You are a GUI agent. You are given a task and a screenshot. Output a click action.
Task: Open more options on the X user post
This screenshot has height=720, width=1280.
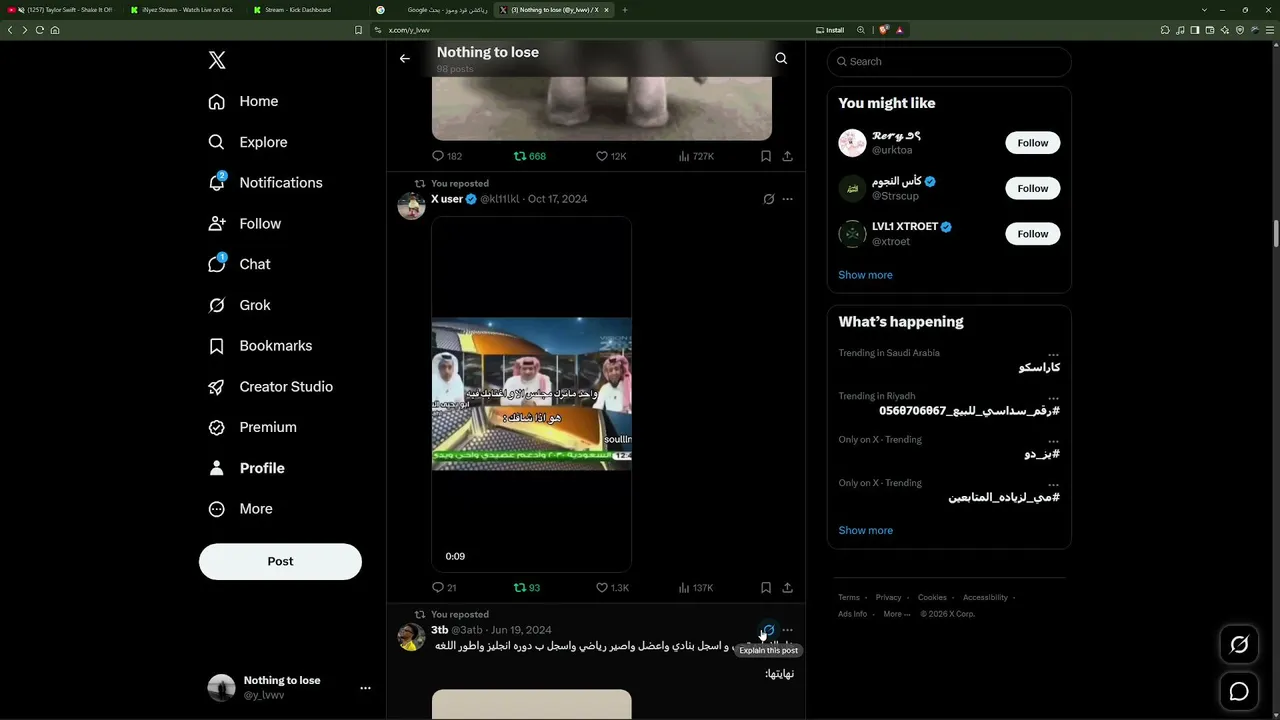click(x=787, y=199)
